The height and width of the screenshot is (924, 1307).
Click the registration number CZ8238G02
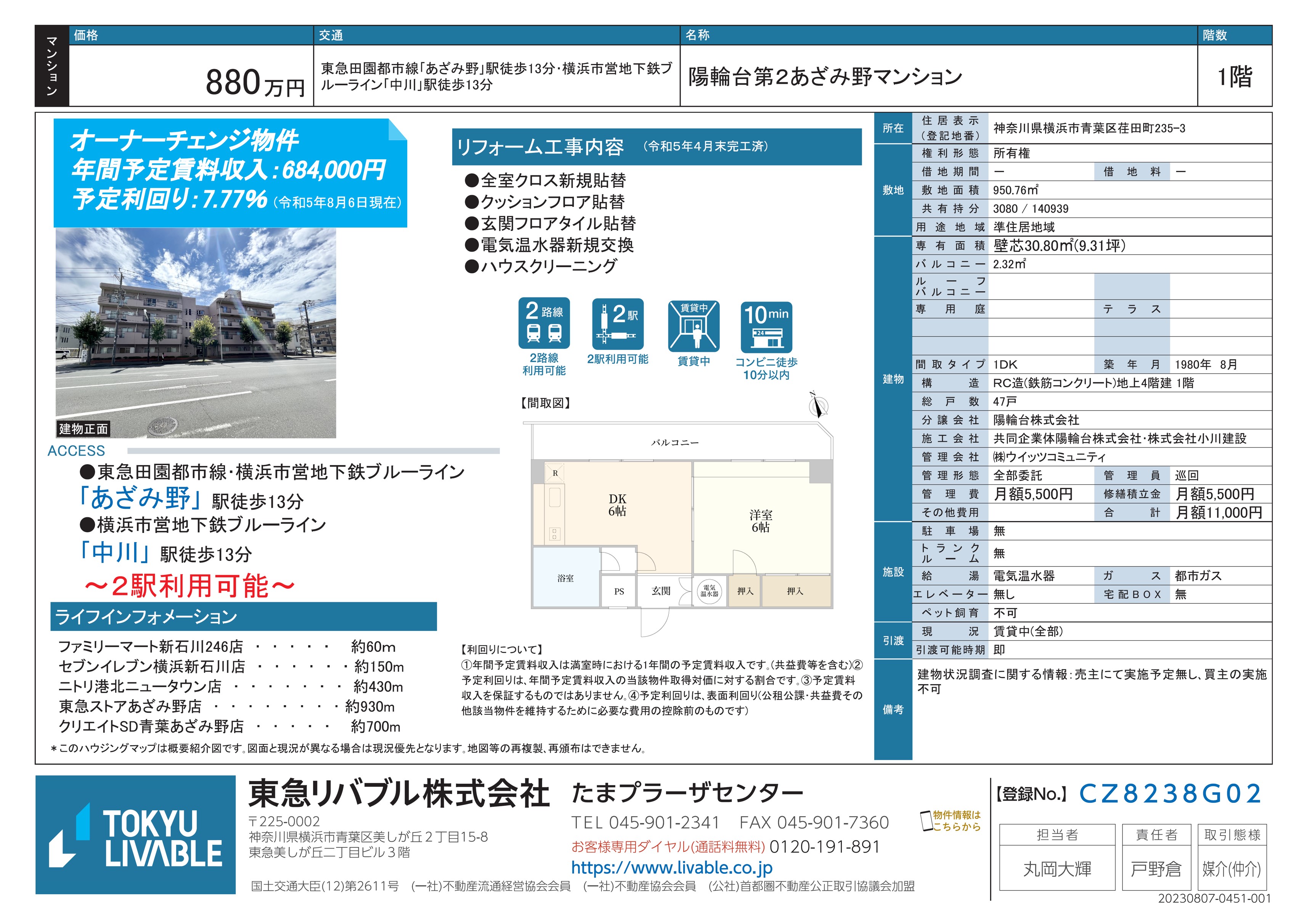tap(1170, 794)
